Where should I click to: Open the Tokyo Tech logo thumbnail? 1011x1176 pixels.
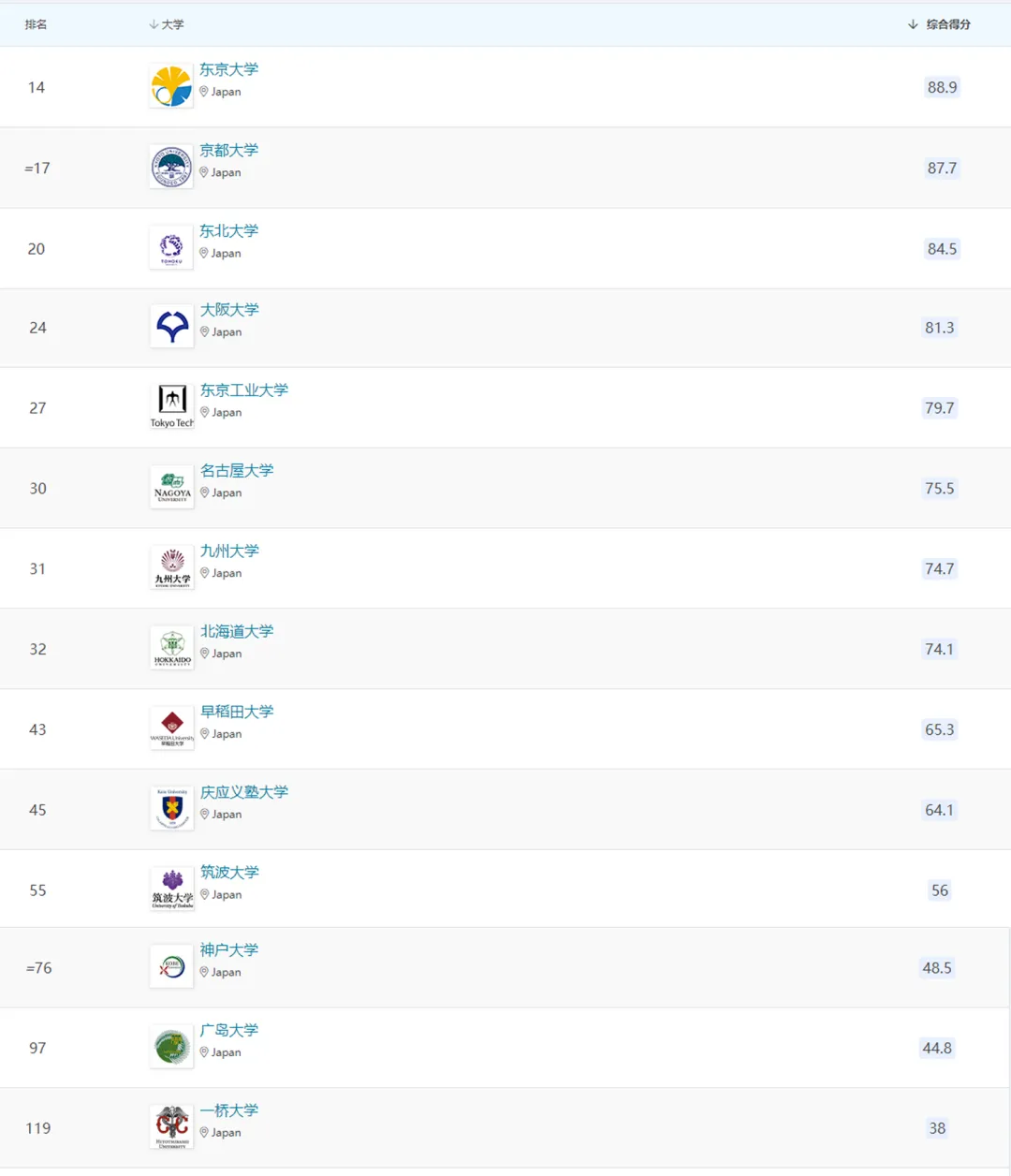pos(172,407)
